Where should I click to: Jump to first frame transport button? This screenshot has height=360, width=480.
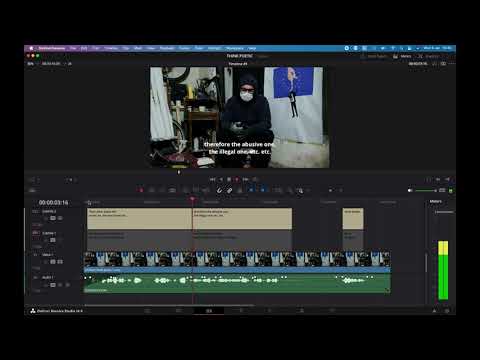pyautogui.click(x=212, y=180)
